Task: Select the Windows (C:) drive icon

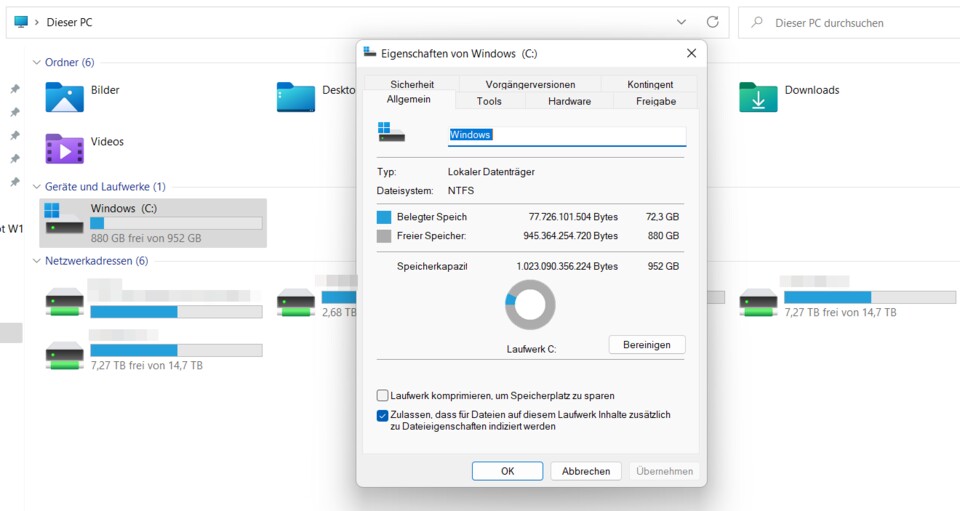Action: click(x=64, y=220)
